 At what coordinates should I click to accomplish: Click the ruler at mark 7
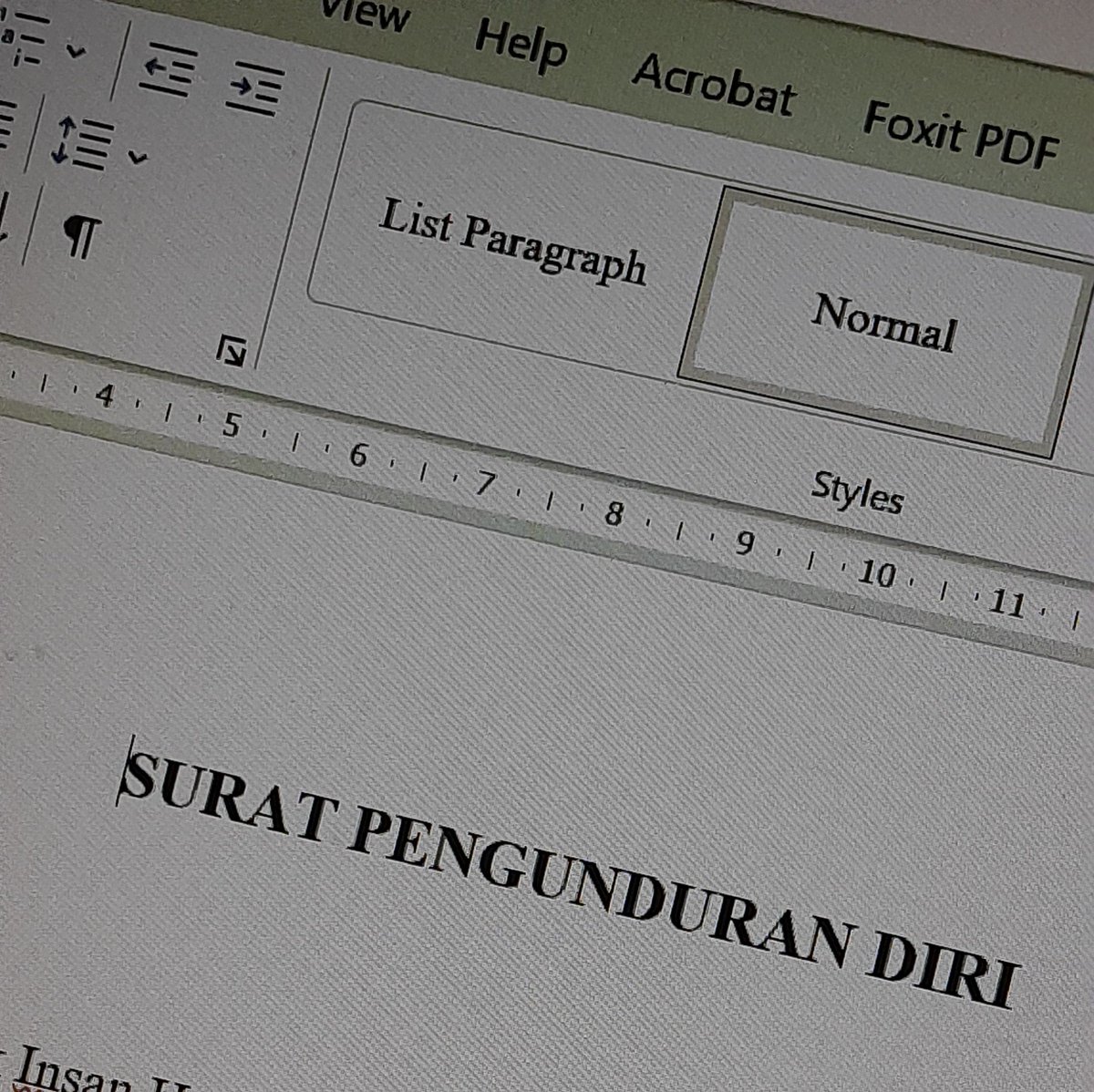[485, 485]
